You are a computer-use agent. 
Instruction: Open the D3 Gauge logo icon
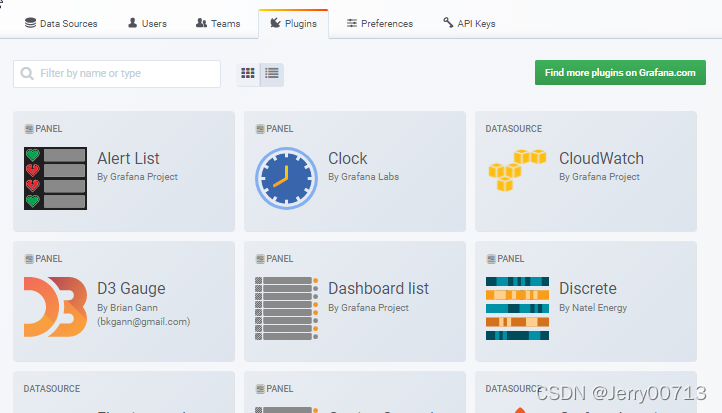pos(55,307)
